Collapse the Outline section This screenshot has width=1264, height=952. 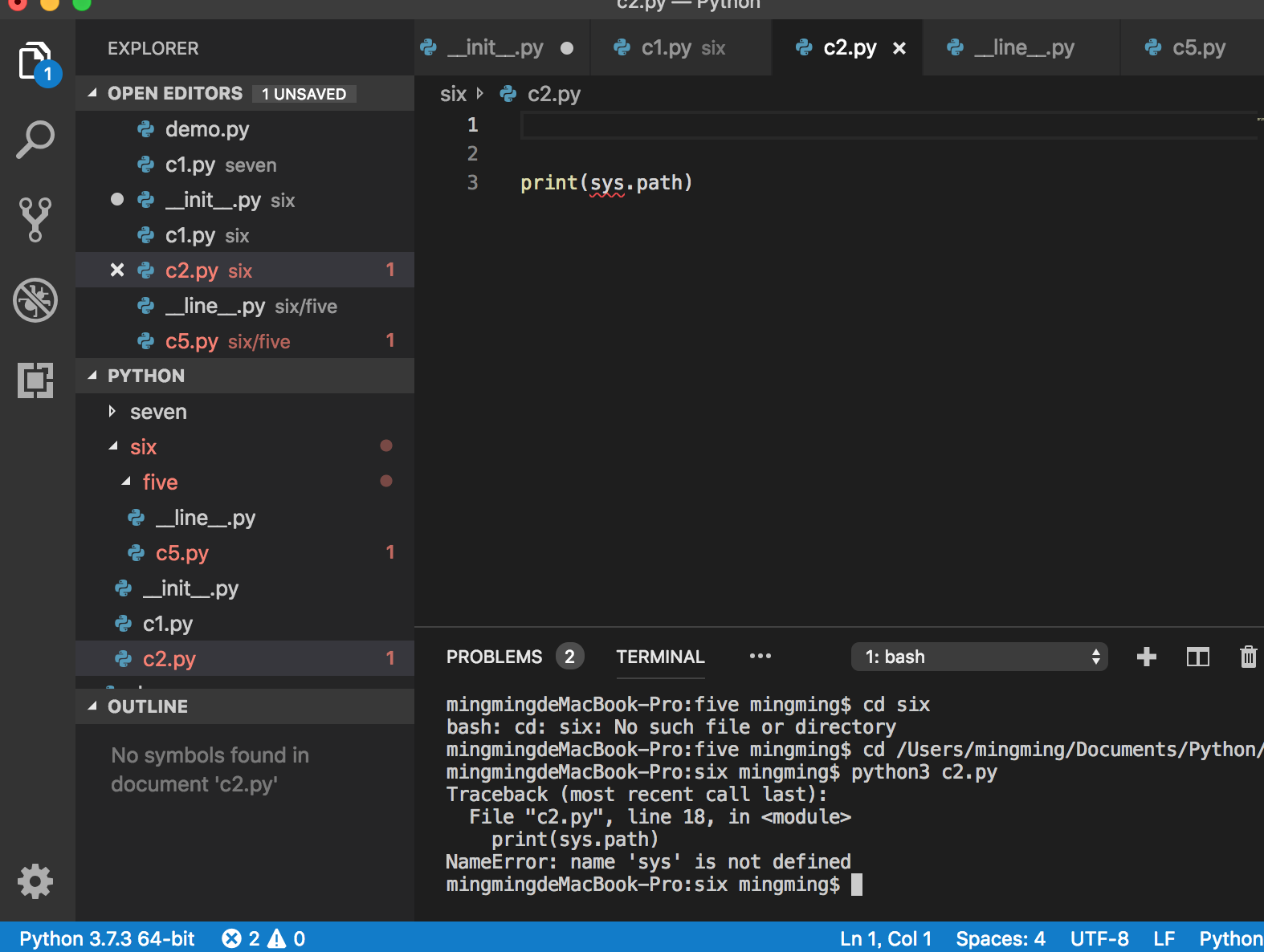click(x=92, y=706)
